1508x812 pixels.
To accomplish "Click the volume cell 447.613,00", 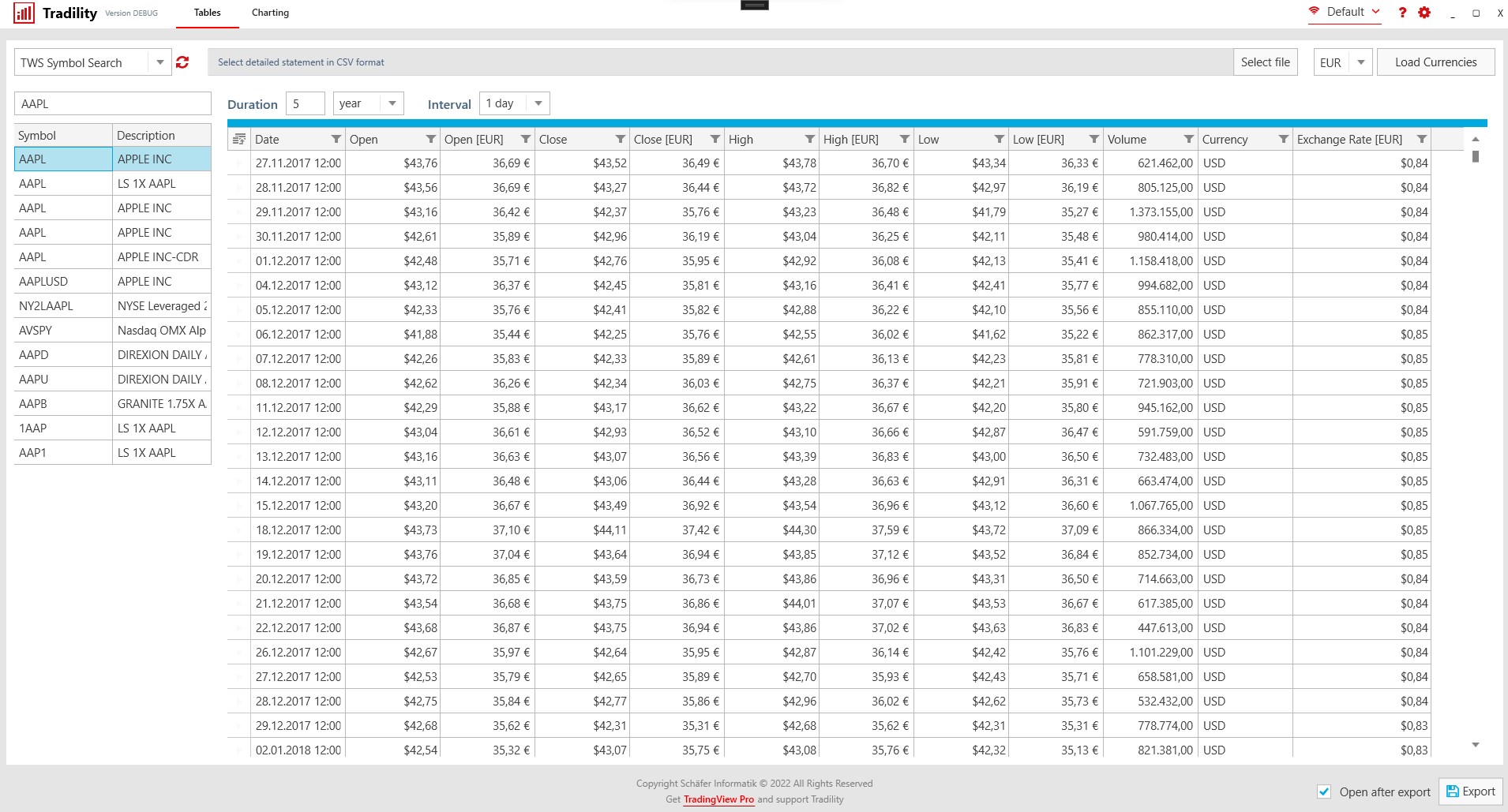I will tap(1150, 628).
